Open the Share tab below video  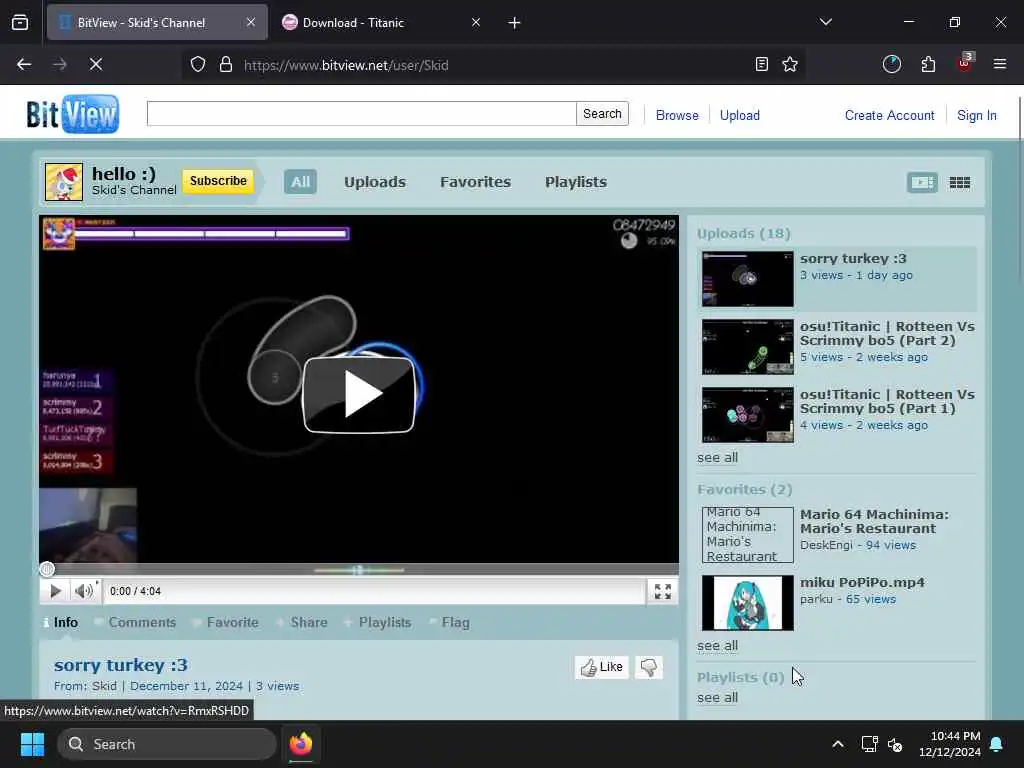click(x=302, y=622)
